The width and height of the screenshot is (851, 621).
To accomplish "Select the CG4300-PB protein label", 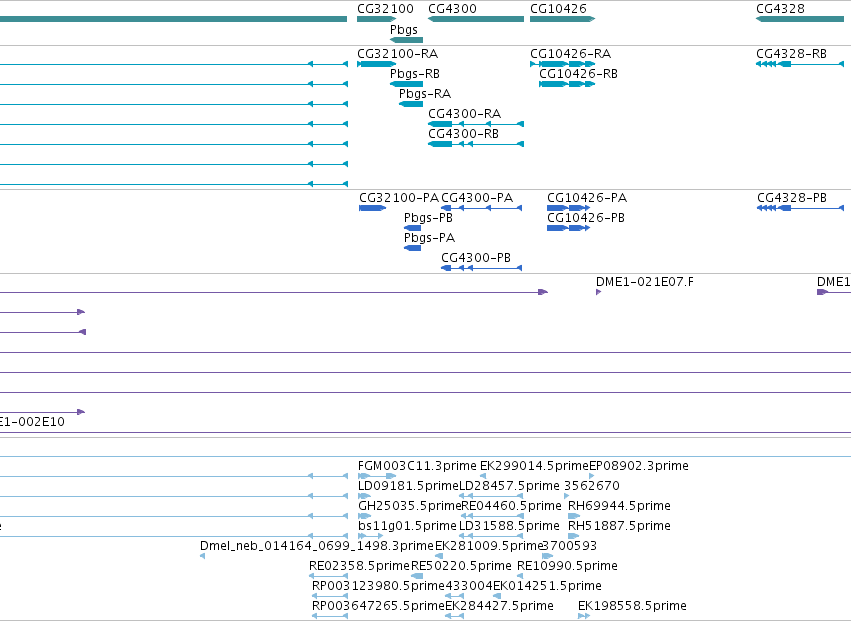I will (x=476, y=258).
